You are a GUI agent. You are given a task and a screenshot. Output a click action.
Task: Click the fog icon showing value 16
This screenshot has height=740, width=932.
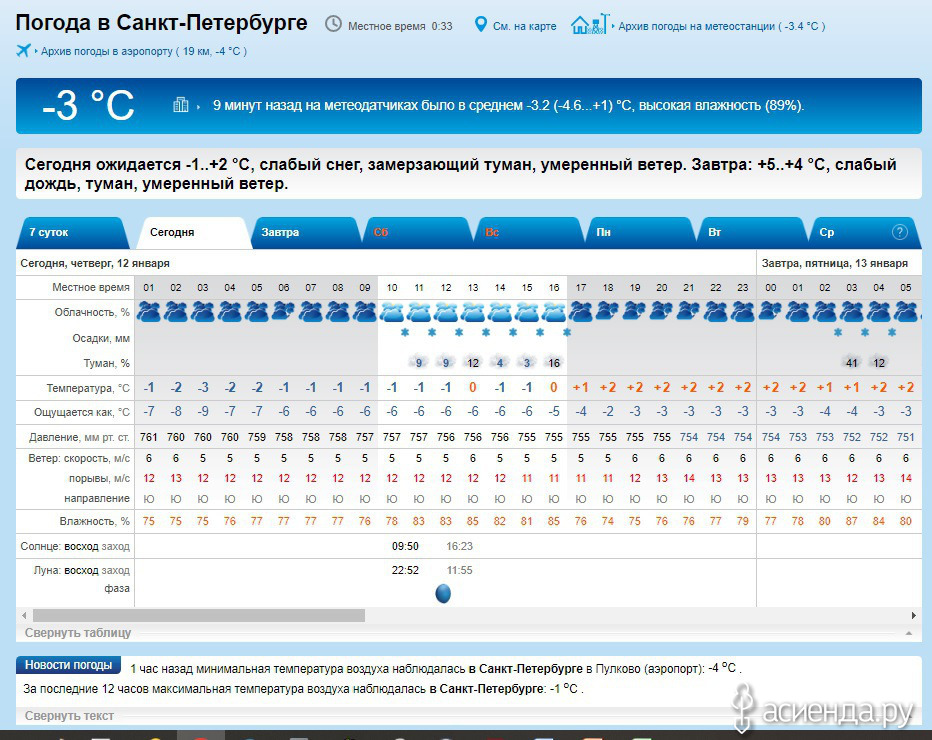(554, 363)
